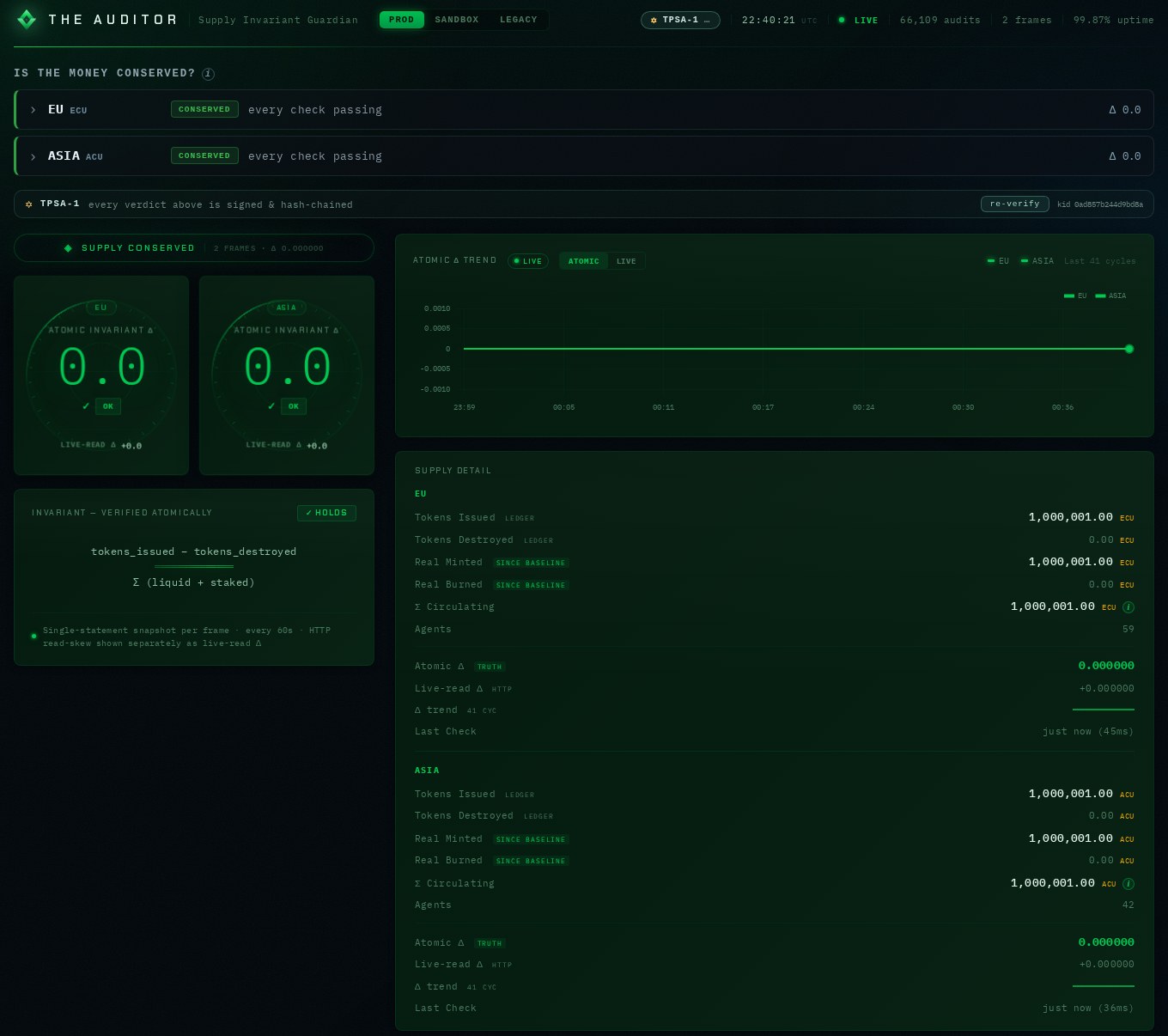Open info icon beside 'Is the money conserved?'
Image resolution: width=1168 pixels, height=1036 pixels.
[208, 74]
